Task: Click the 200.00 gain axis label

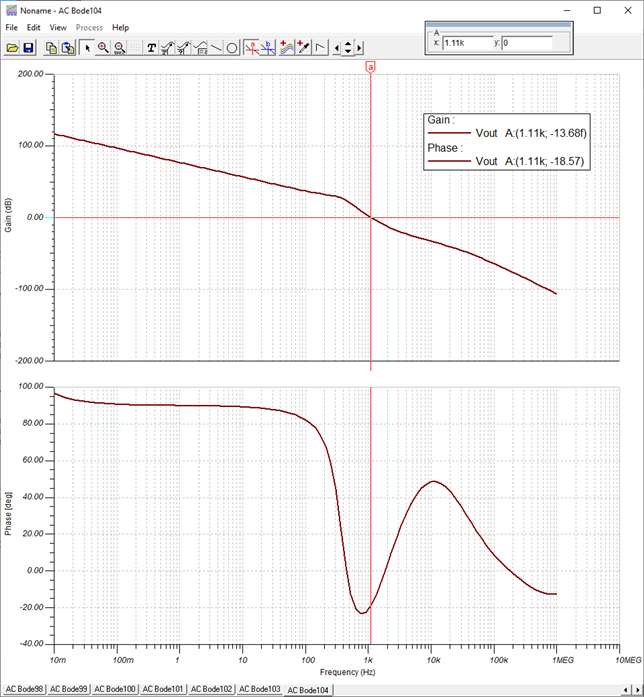Action: (31, 74)
